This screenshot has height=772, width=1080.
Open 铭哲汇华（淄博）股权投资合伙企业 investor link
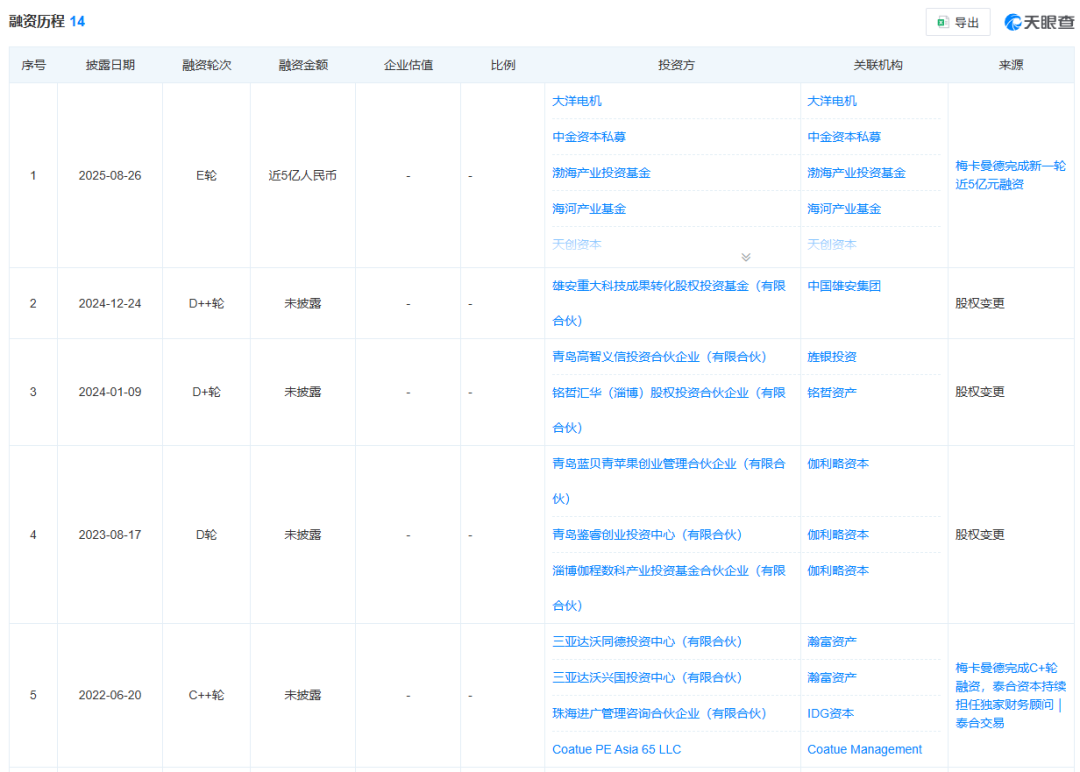point(669,410)
